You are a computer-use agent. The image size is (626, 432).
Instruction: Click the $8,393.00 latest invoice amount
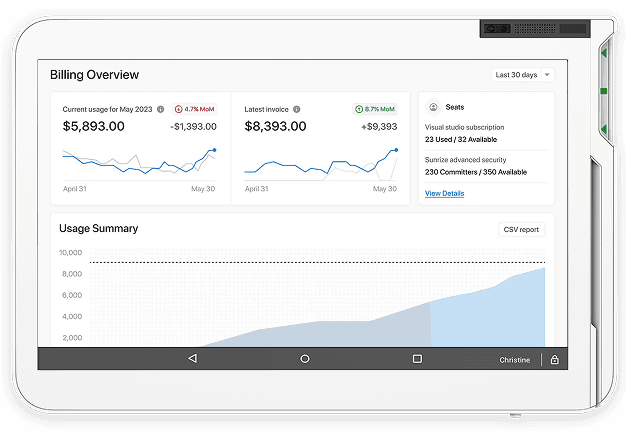point(276,127)
